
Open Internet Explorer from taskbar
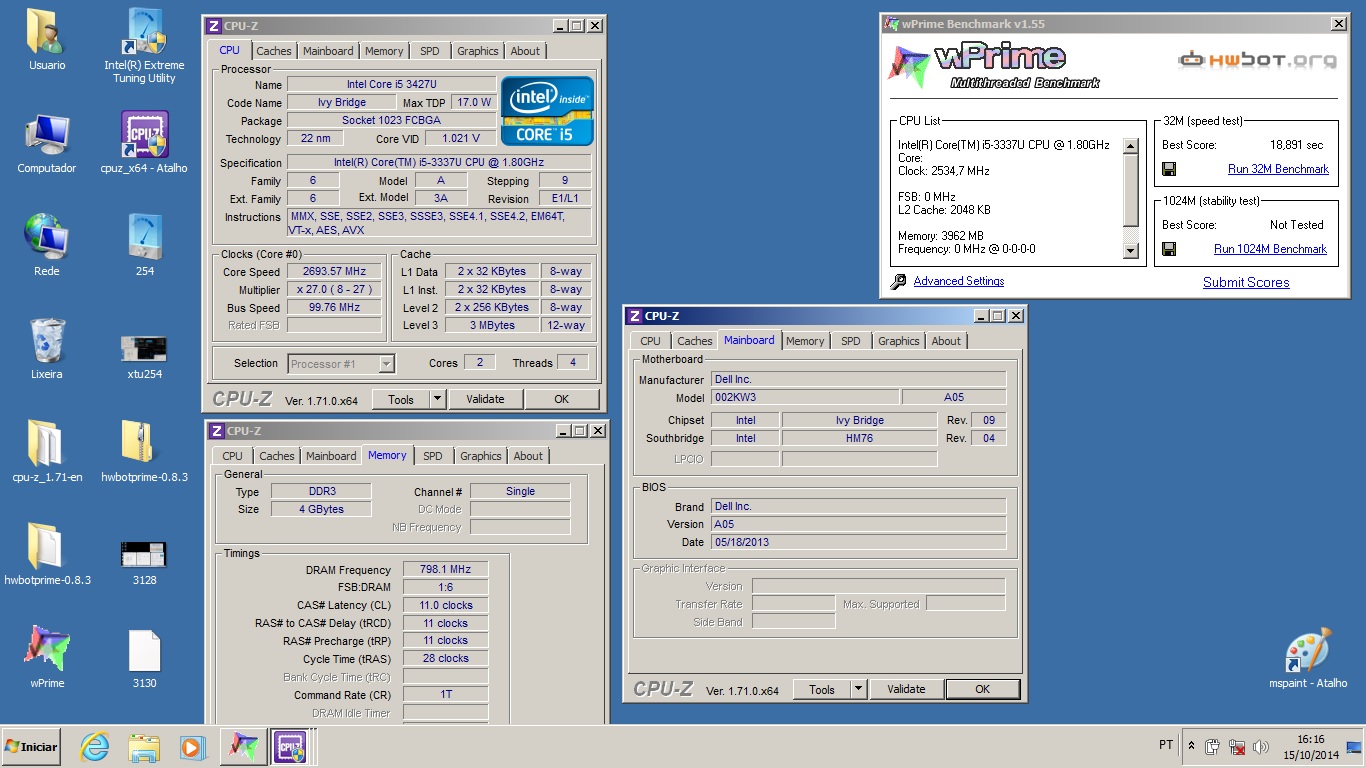coord(94,747)
